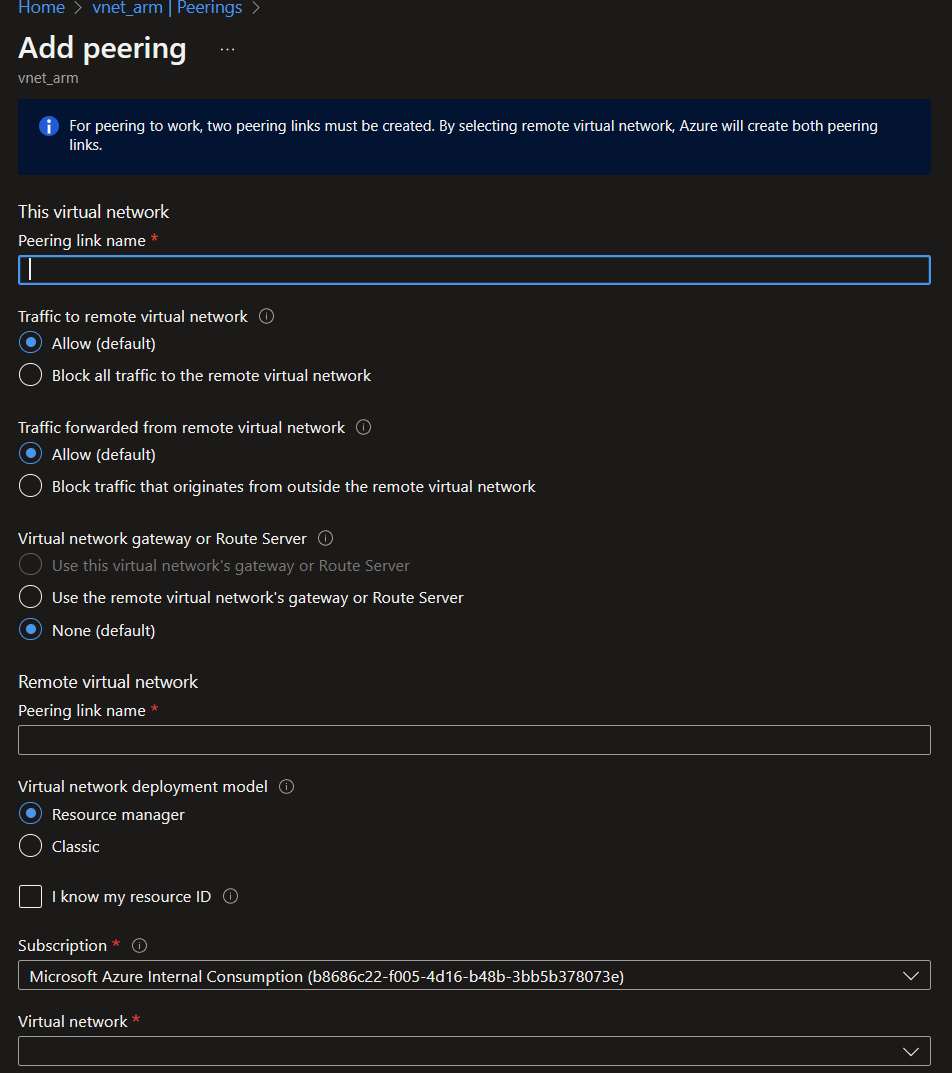
Task: Click the Subscription dropdown chevron arrow
Action: click(x=911, y=976)
